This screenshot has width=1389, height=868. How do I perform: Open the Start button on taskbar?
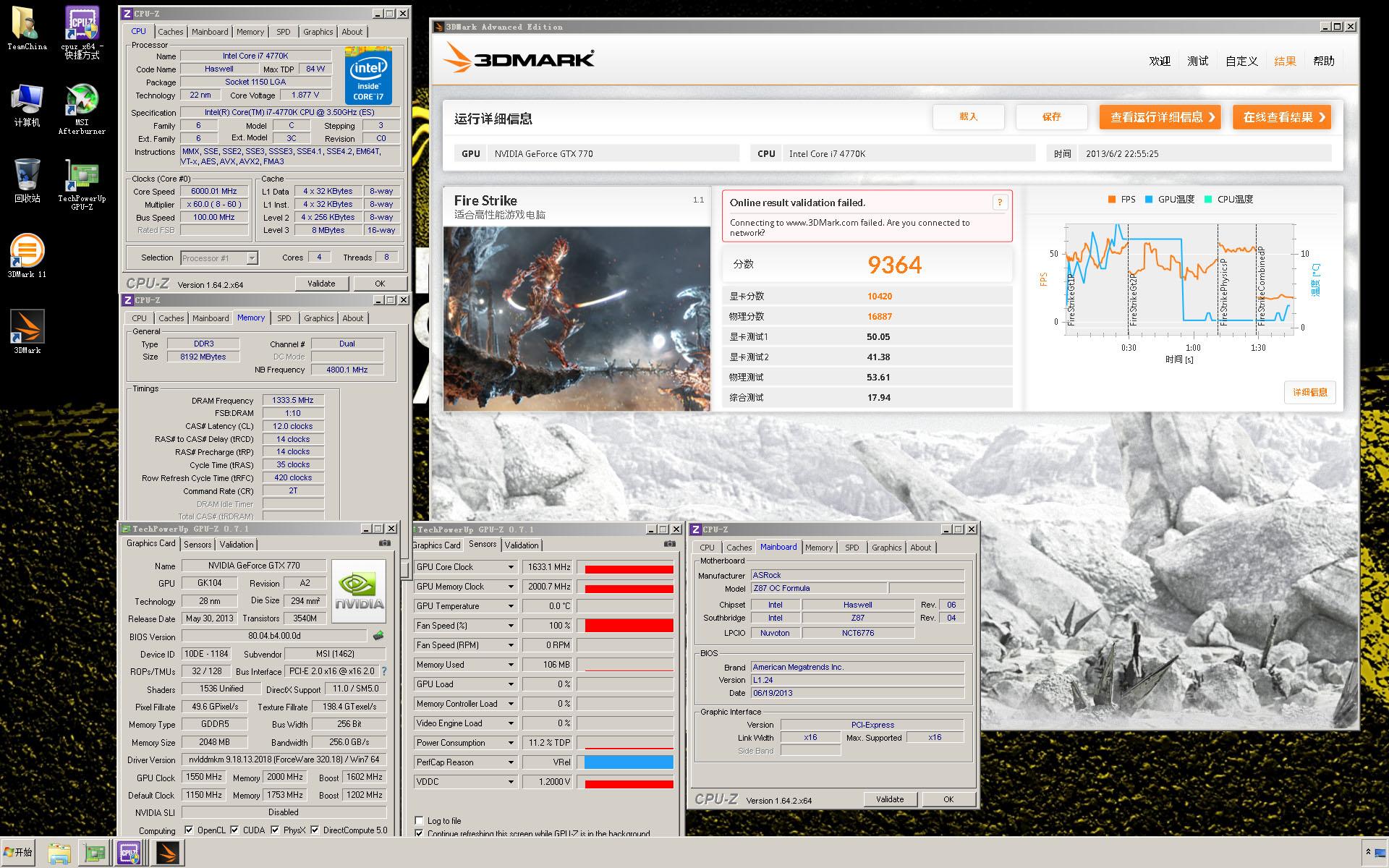[x=18, y=853]
